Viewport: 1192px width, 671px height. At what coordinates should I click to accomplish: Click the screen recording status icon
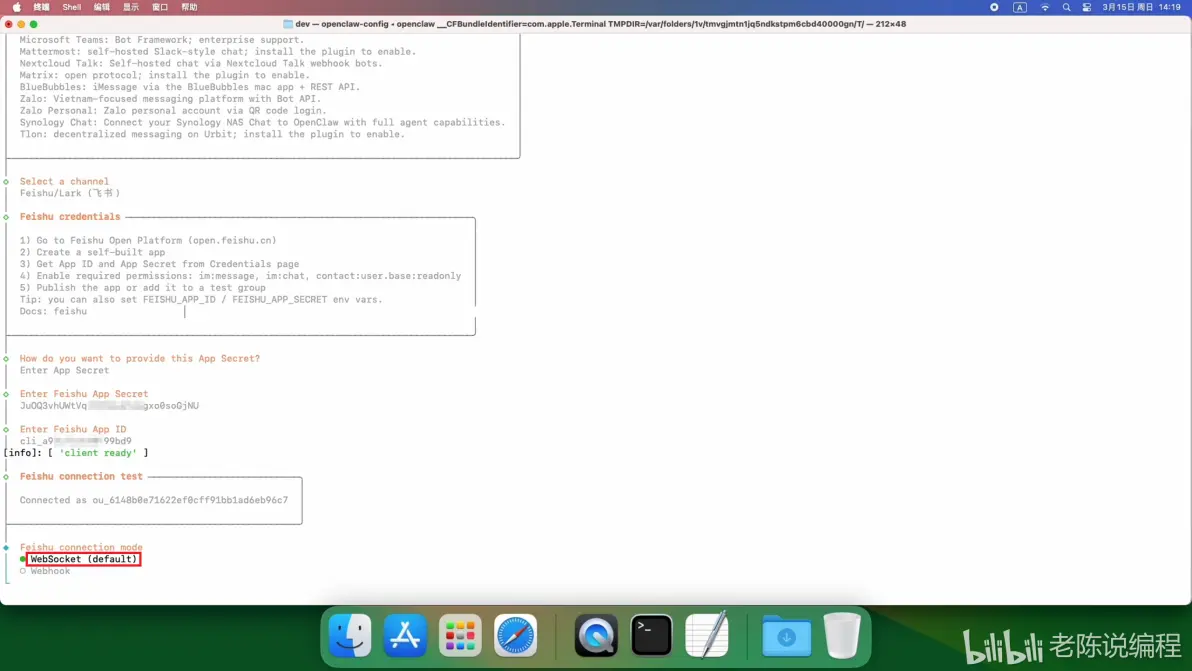[994, 7]
